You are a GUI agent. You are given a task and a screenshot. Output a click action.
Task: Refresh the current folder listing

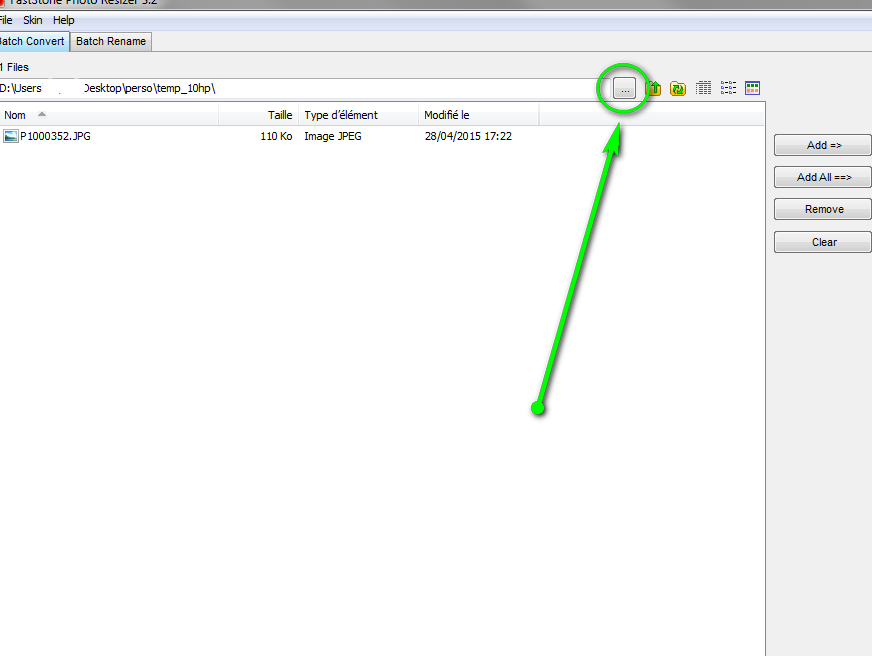pos(678,89)
